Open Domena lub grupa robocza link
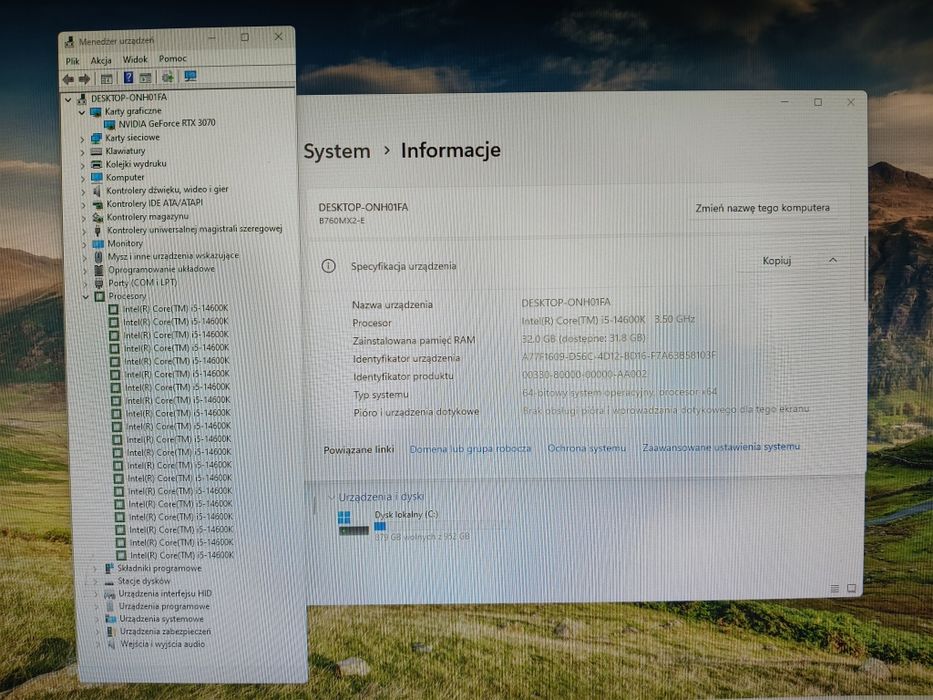The height and width of the screenshot is (700, 933). click(470, 449)
